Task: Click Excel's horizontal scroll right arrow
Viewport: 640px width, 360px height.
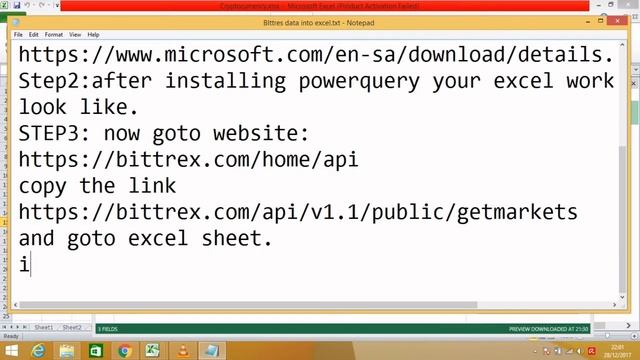Action: coord(629,325)
